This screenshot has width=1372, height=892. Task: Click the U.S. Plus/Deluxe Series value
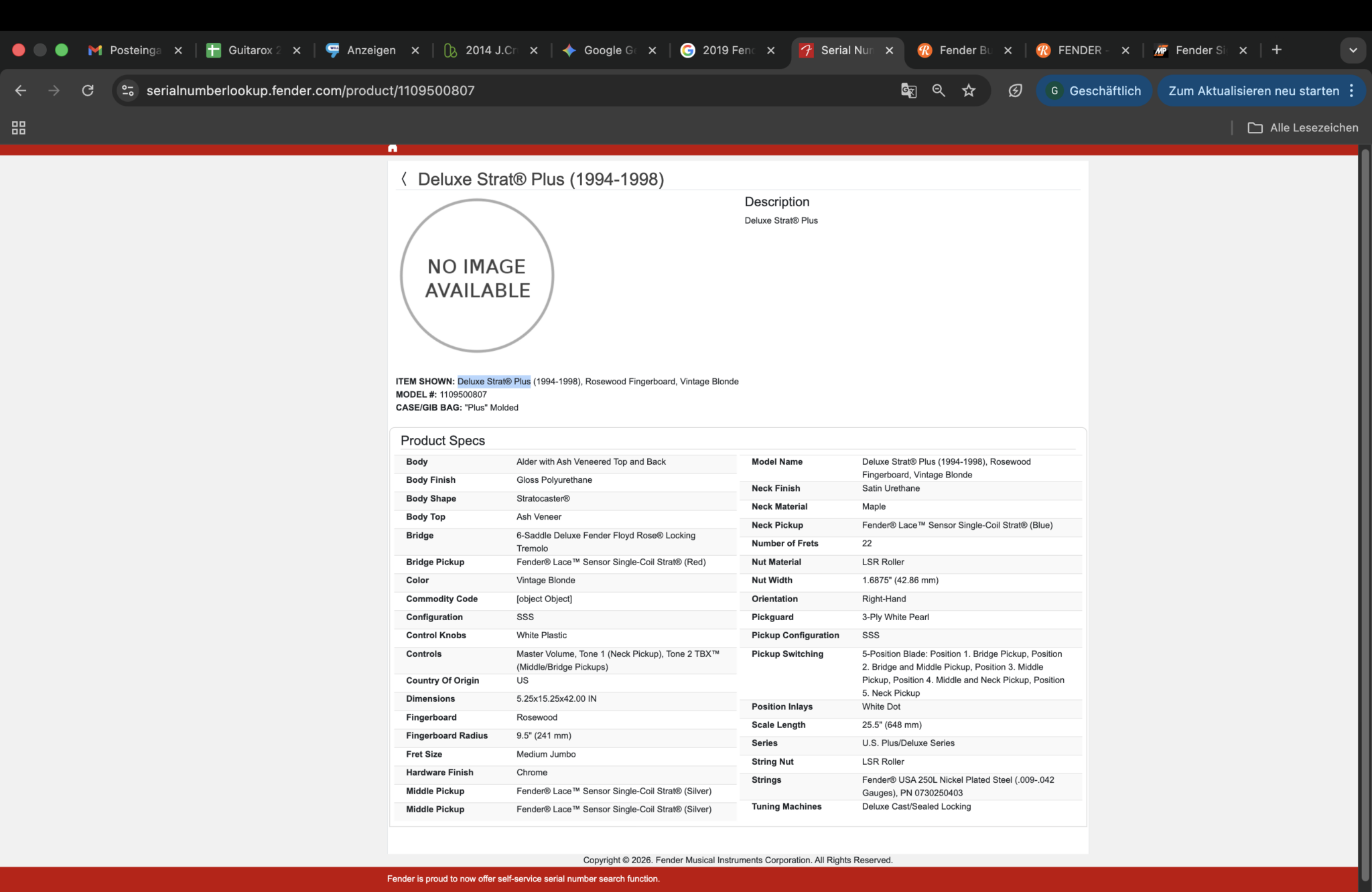pos(908,743)
